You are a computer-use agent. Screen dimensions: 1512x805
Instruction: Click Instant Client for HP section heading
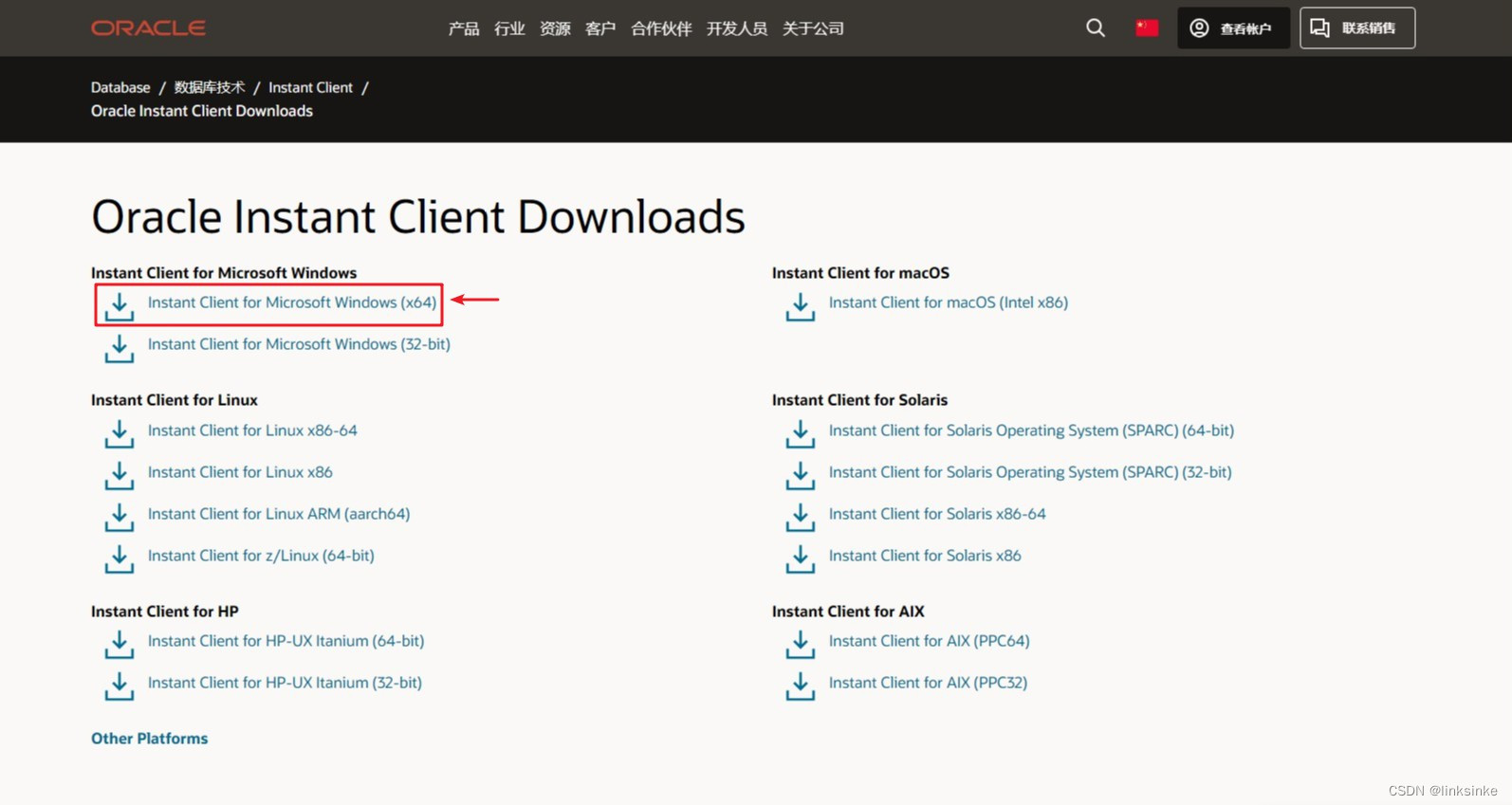[165, 612]
